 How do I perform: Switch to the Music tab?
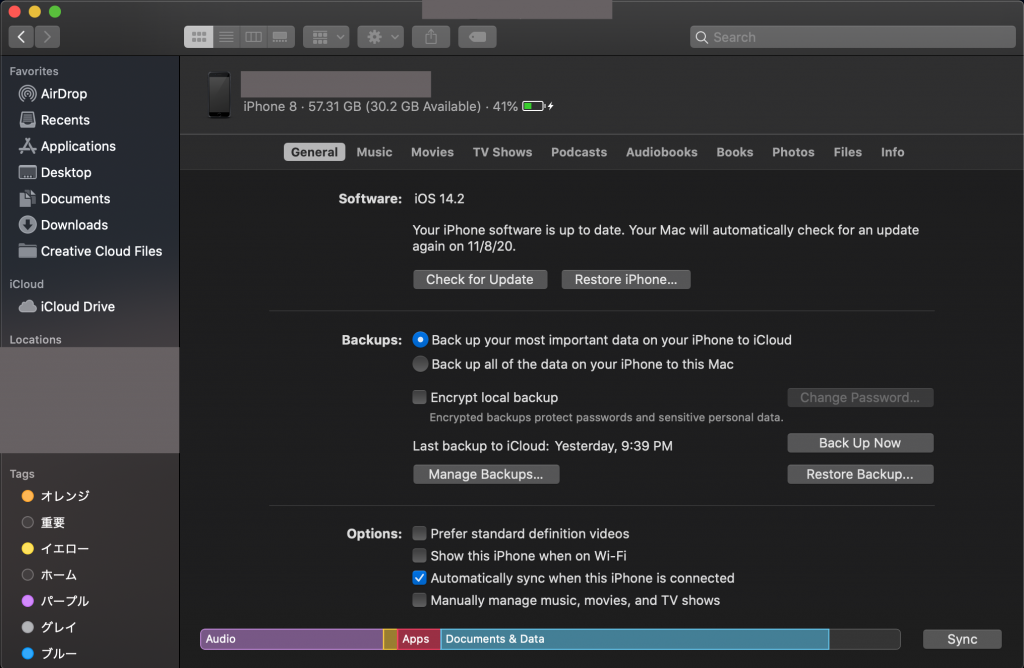374,152
